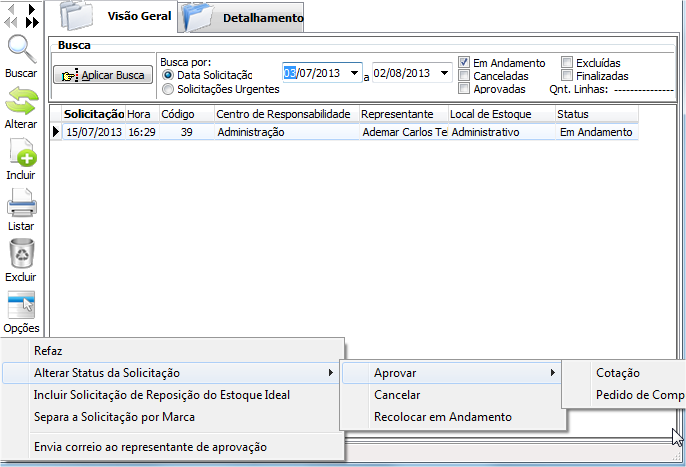This screenshot has height=467, width=686.
Task: Open the end date dropdown calendar
Action: pyautogui.click(x=442, y=73)
